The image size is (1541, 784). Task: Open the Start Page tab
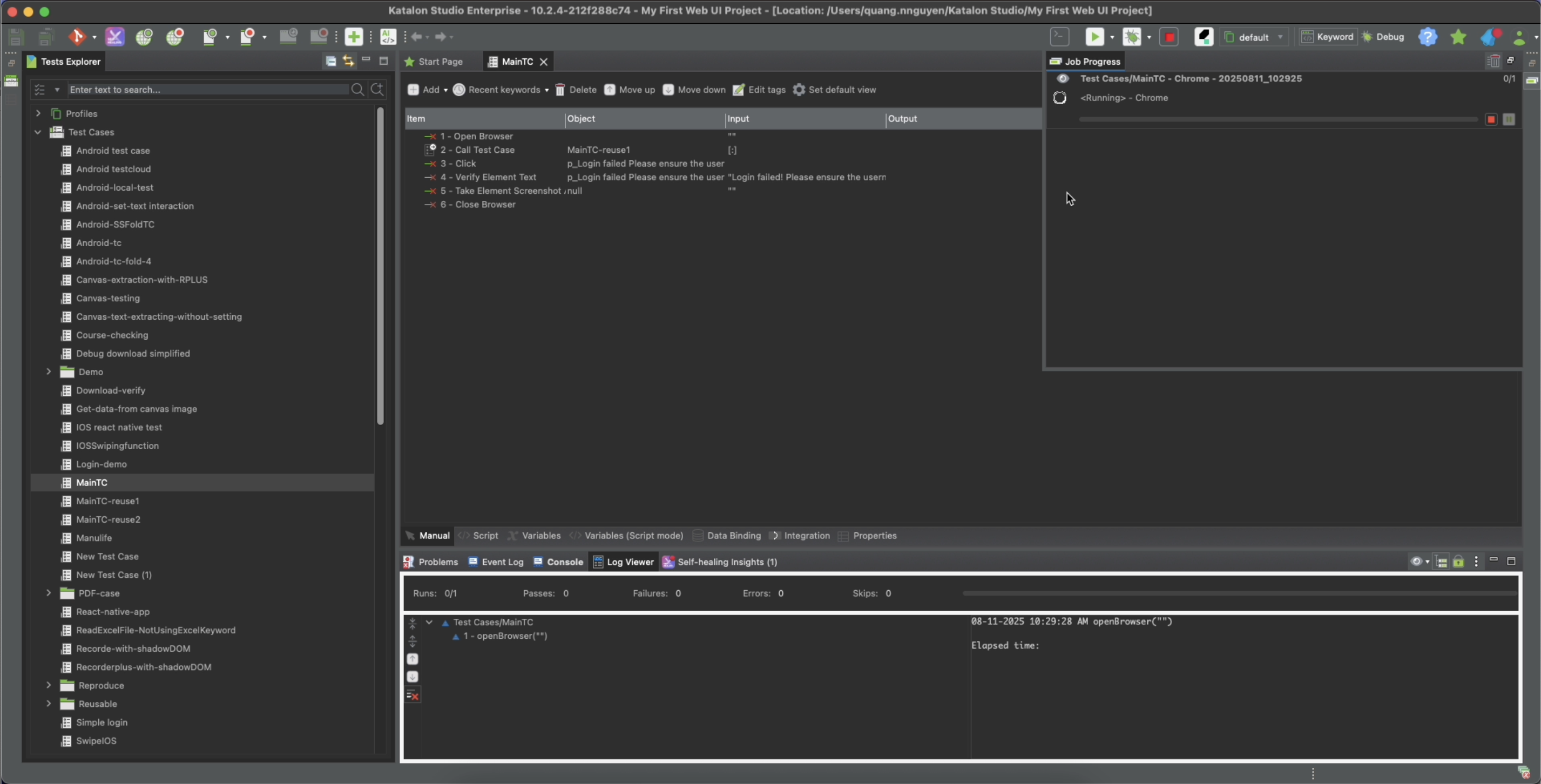coord(434,62)
